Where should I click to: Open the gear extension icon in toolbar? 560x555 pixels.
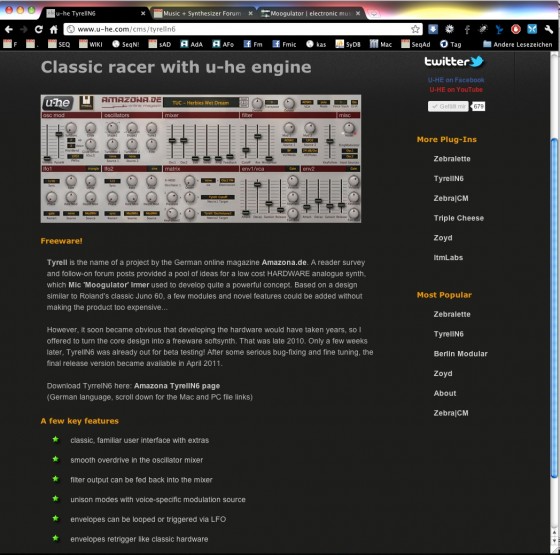point(449,29)
